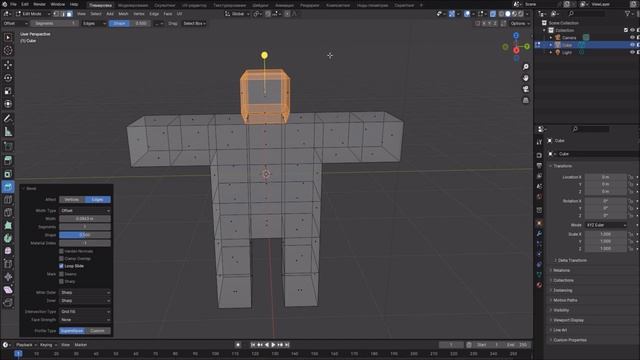Select the Extrude Region tool

coord(8,160)
